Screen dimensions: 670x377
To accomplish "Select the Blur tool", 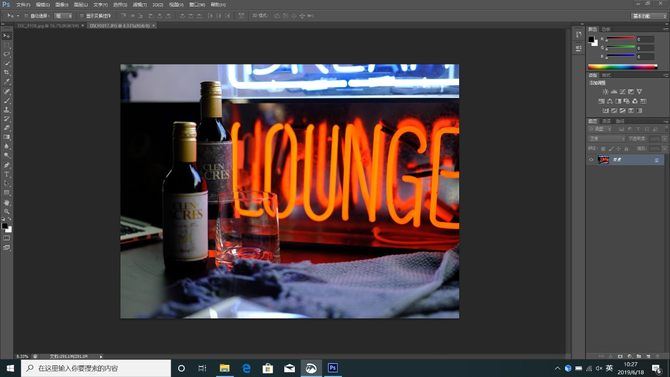I will pyautogui.click(x=6, y=147).
